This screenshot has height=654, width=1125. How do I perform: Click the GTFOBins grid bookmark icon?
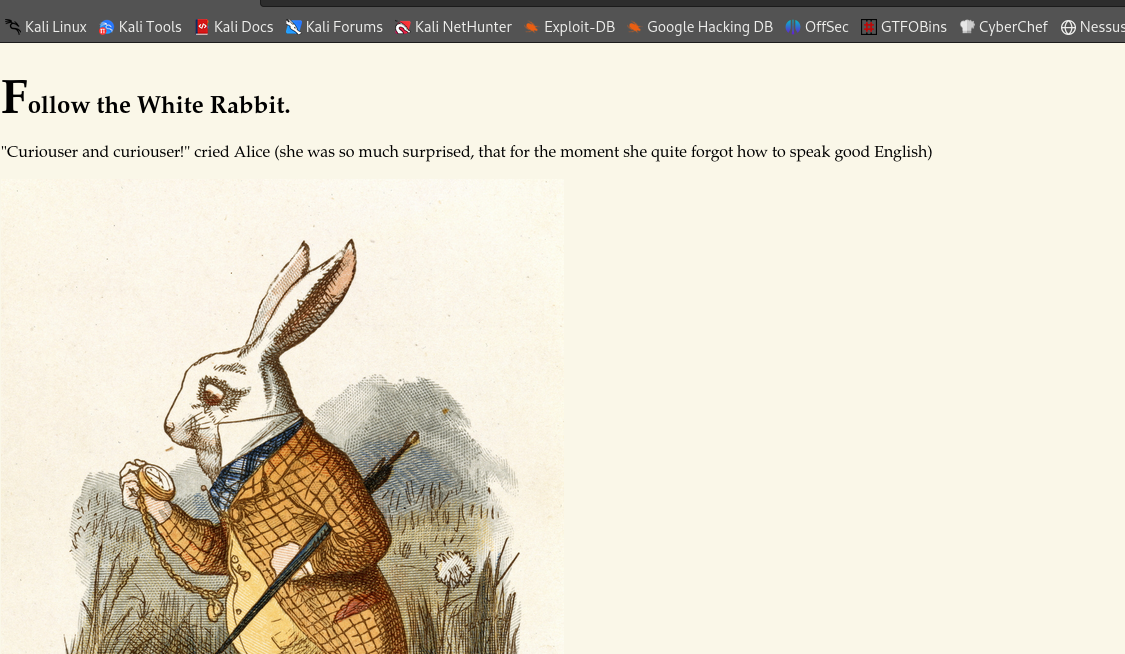tap(869, 27)
